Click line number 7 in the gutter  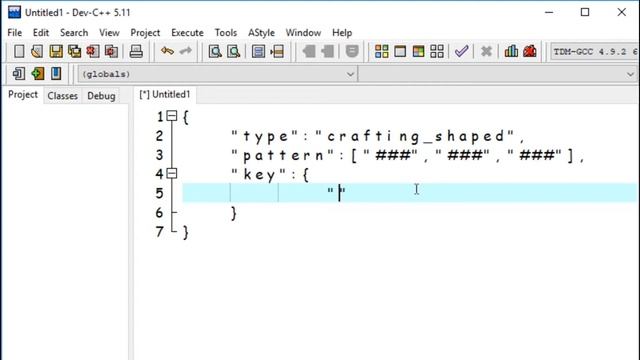click(159, 232)
